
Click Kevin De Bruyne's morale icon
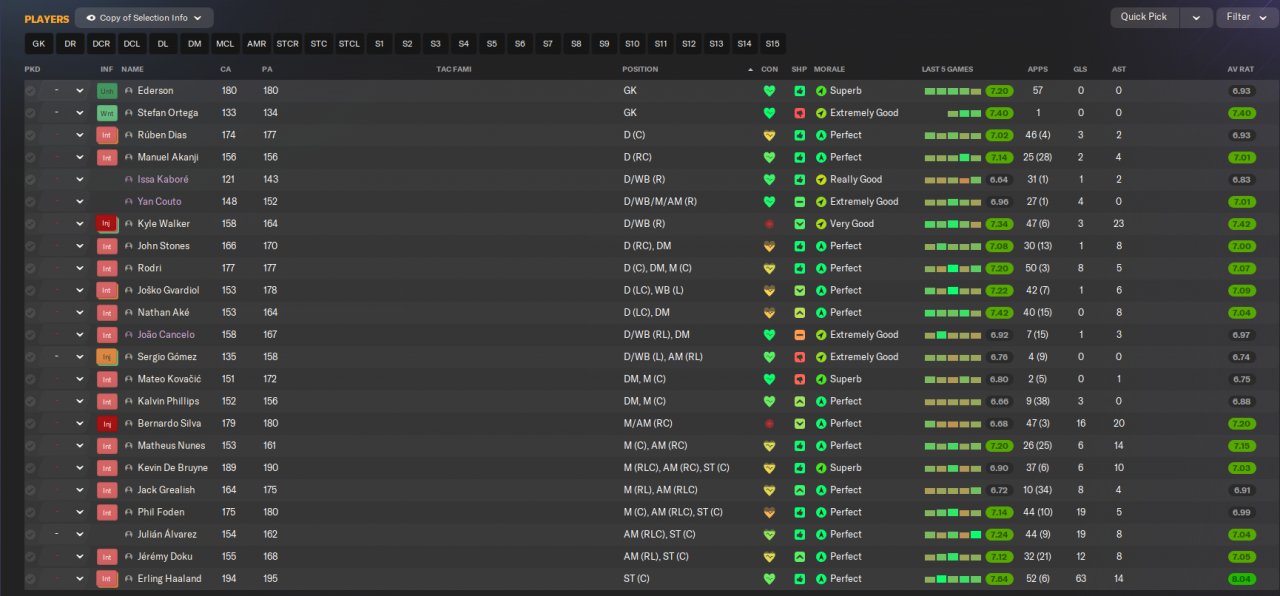[x=821, y=468]
